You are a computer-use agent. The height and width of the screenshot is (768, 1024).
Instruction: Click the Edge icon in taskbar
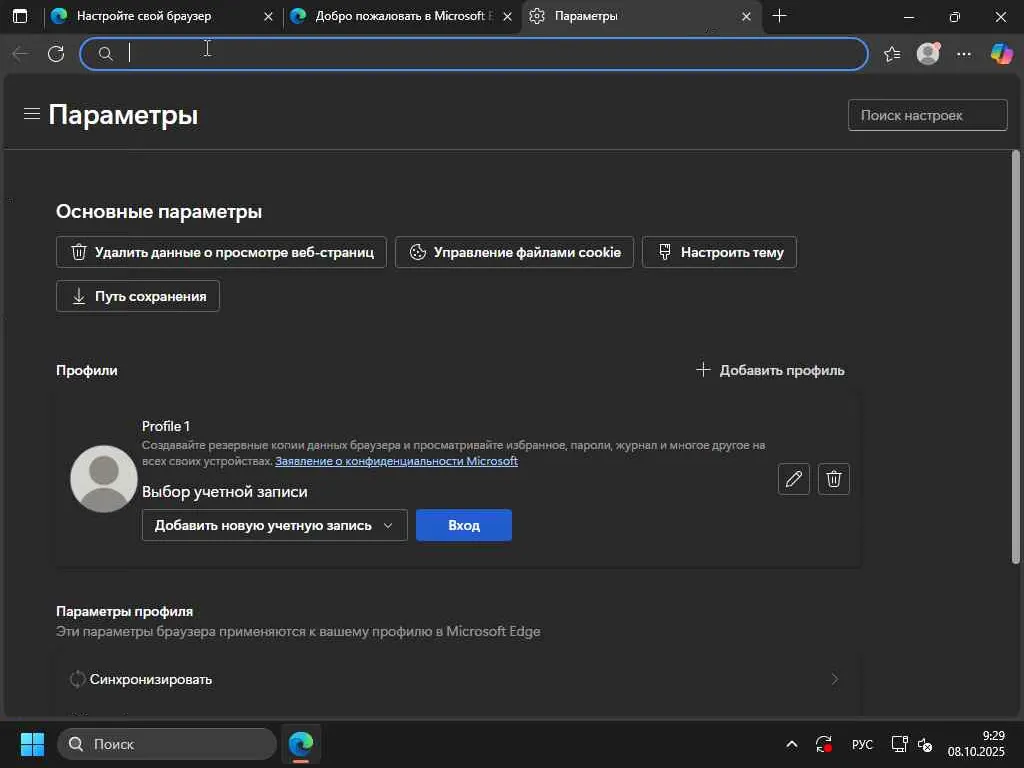301,744
